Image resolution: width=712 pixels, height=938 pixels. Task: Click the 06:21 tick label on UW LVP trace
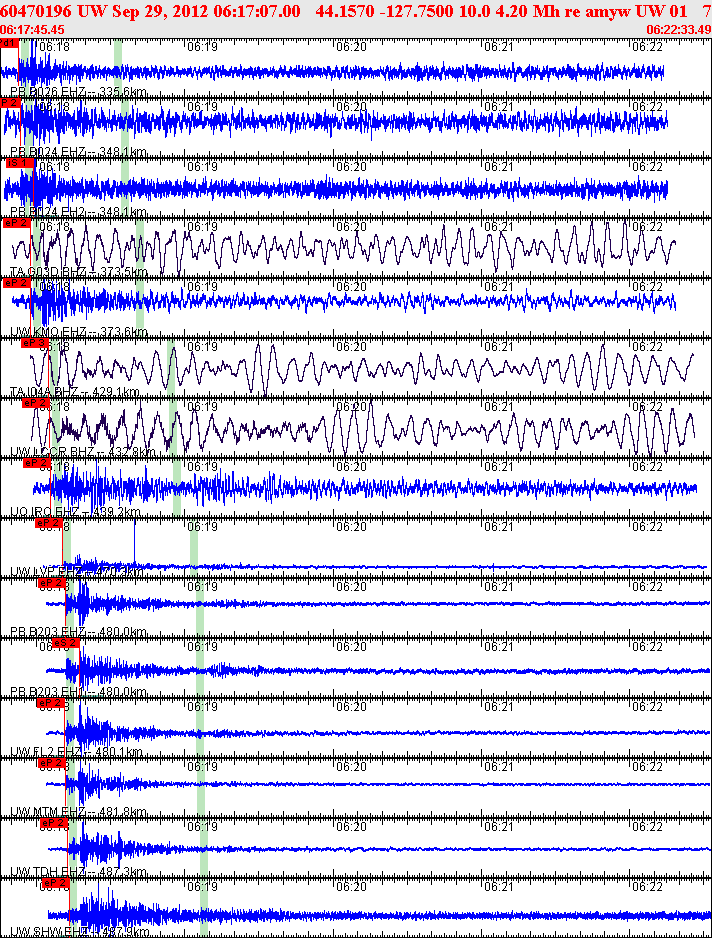click(x=499, y=526)
